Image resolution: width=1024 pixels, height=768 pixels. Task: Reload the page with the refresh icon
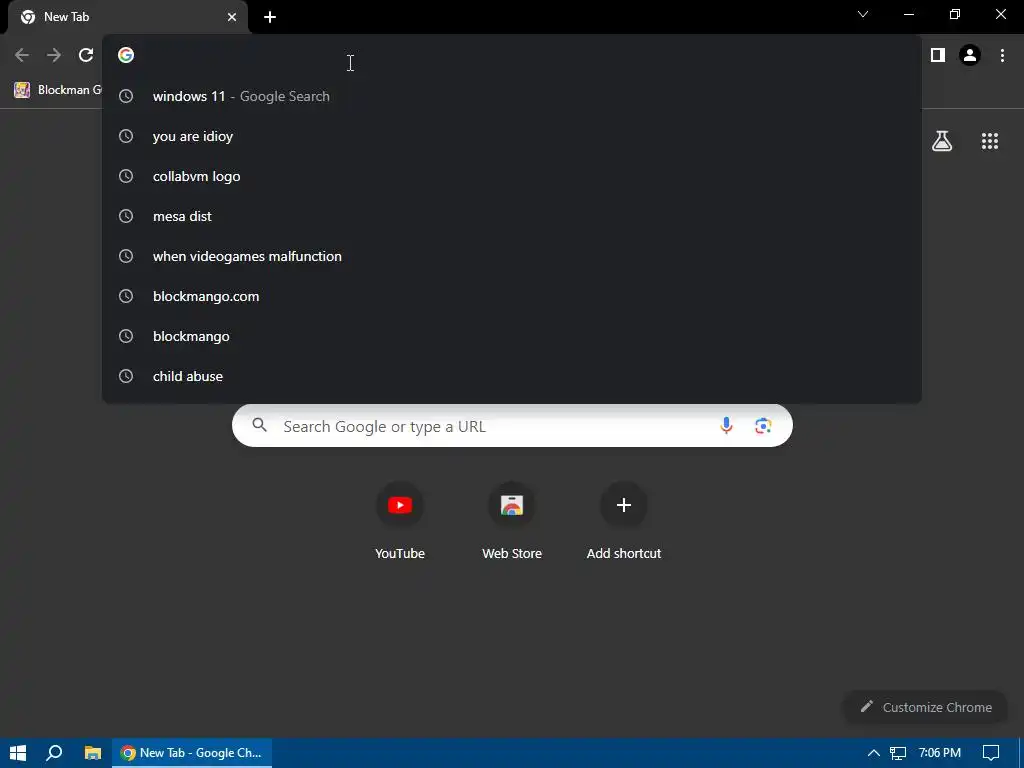86,56
